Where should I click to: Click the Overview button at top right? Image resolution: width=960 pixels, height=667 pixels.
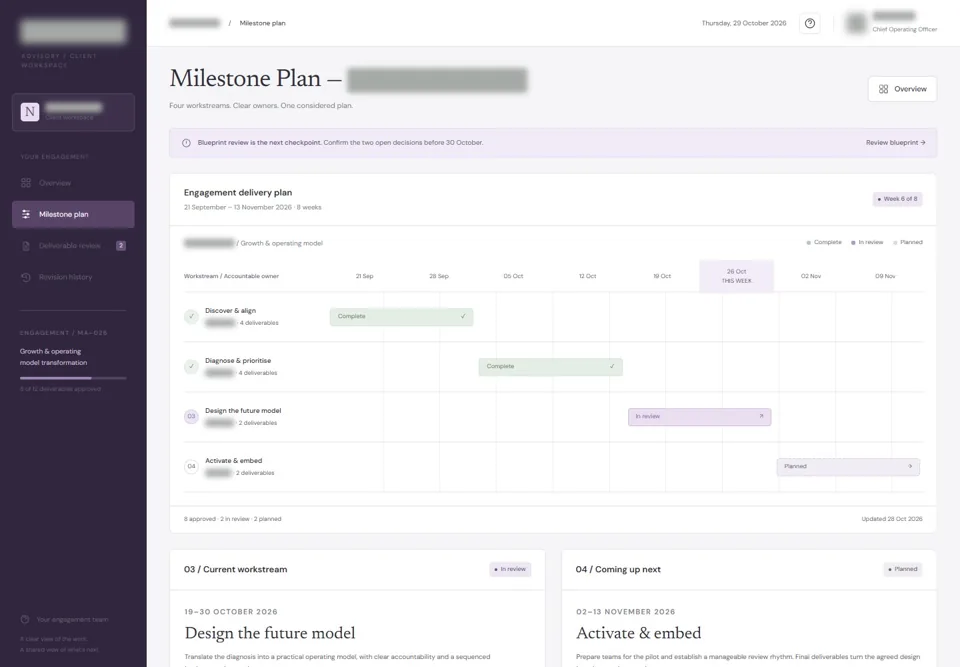[x=902, y=89]
